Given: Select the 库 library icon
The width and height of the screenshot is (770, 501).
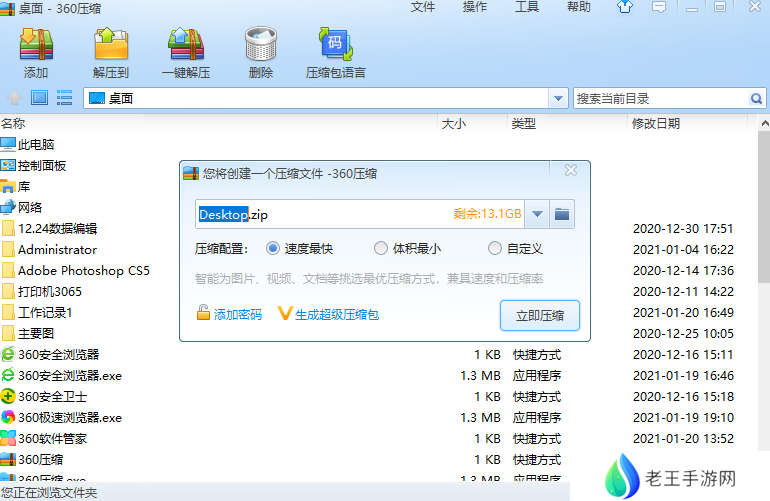Looking at the screenshot, I should pyautogui.click(x=8, y=186).
